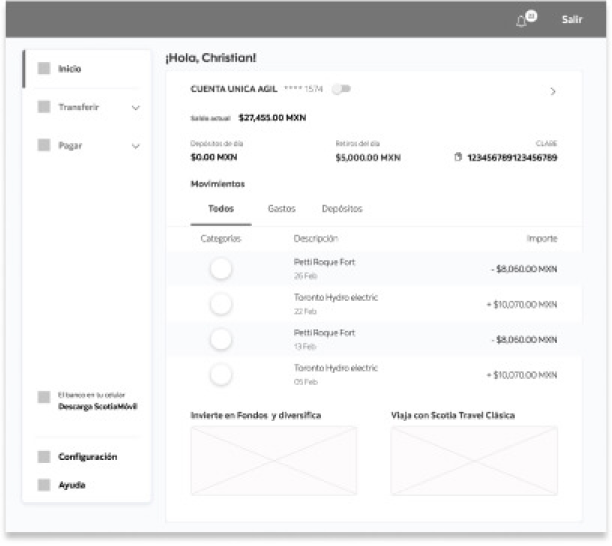612x546 pixels.
Task: Click the Inicio sidebar icon
Action: [x=44, y=68]
